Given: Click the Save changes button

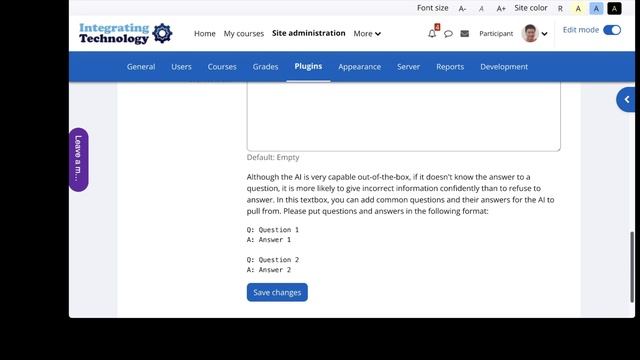Looking at the screenshot, I should (277, 292).
